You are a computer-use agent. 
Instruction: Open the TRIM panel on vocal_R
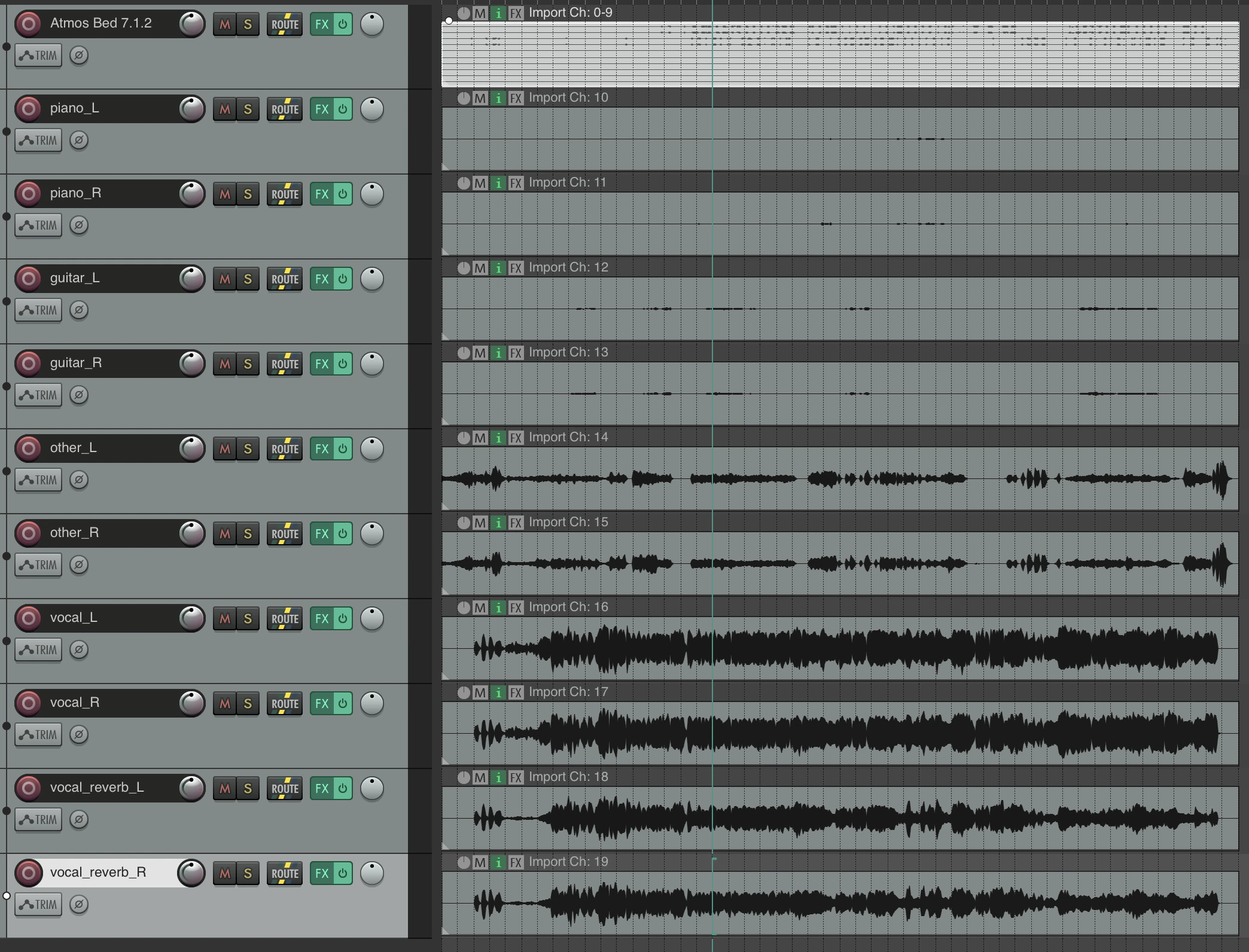[38, 734]
